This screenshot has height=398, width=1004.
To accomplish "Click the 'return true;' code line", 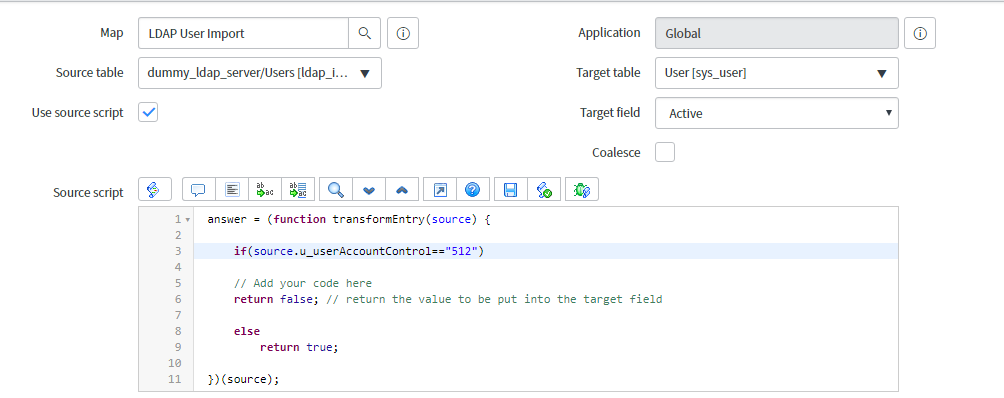I will click(x=298, y=347).
